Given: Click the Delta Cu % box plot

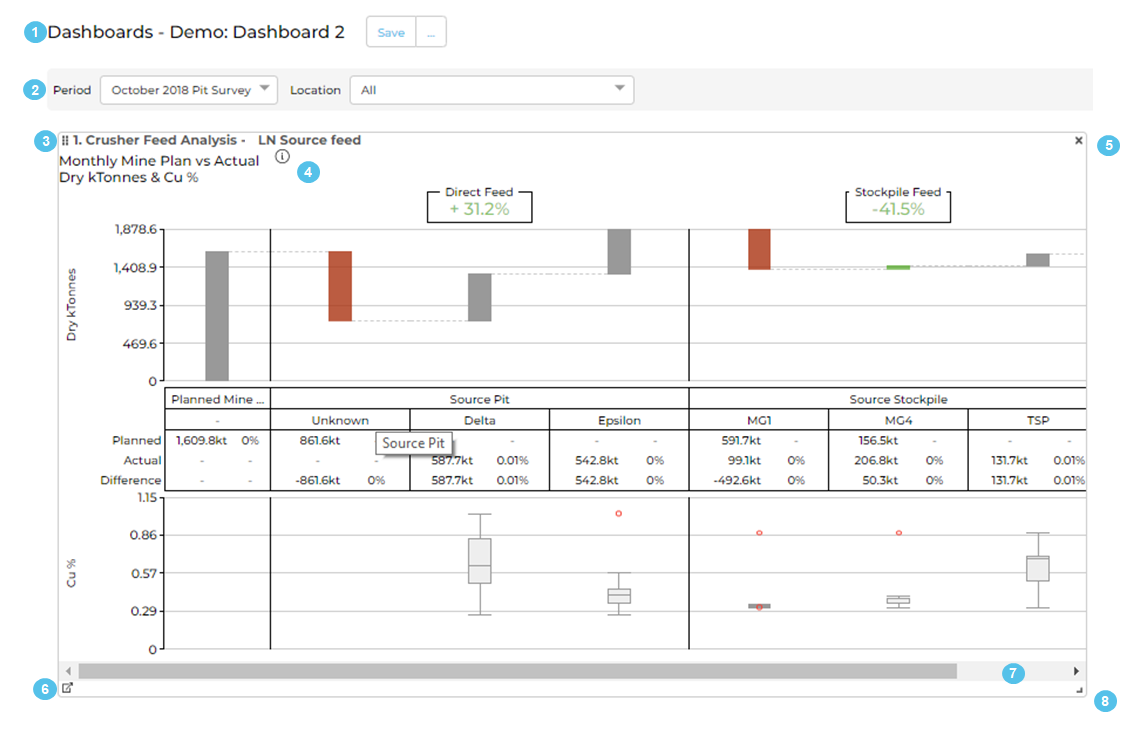Looking at the screenshot, I should pyautogui.click(x=480, y=561).
